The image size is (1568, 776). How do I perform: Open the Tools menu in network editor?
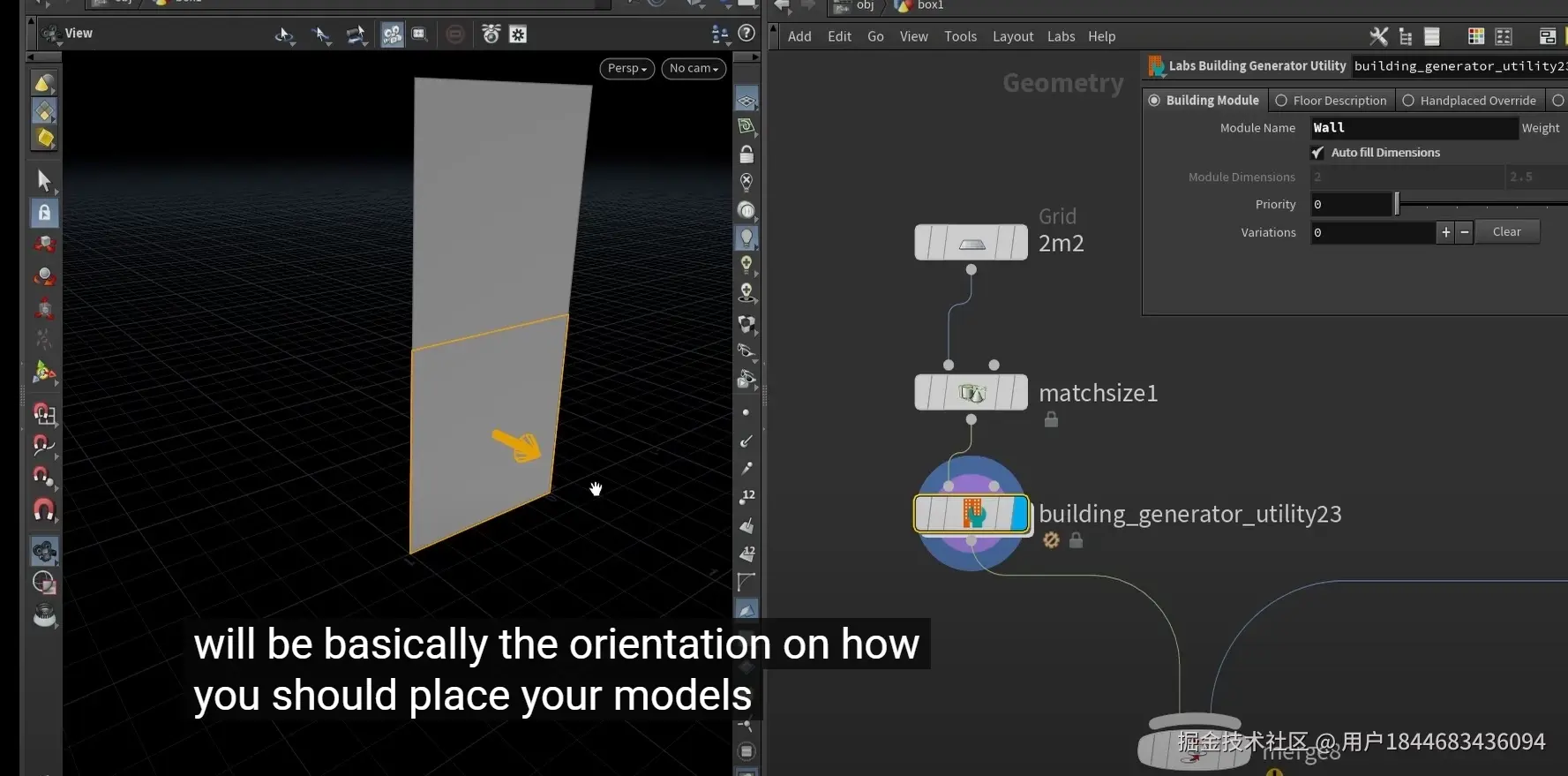[960, 36]
